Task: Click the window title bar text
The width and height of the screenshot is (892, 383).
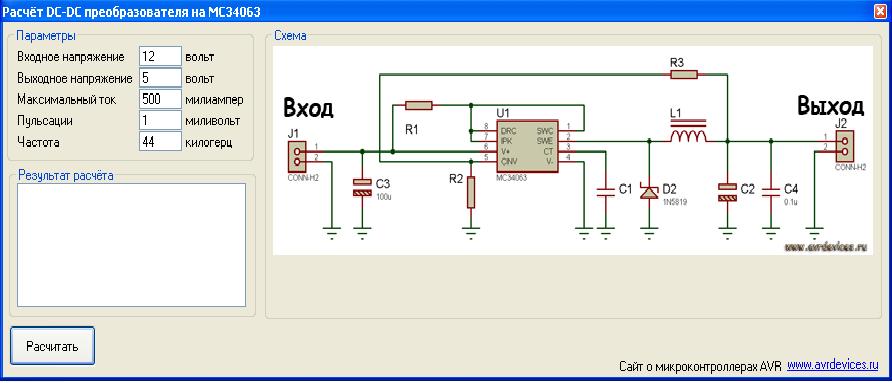Action: tap(132, 11)
